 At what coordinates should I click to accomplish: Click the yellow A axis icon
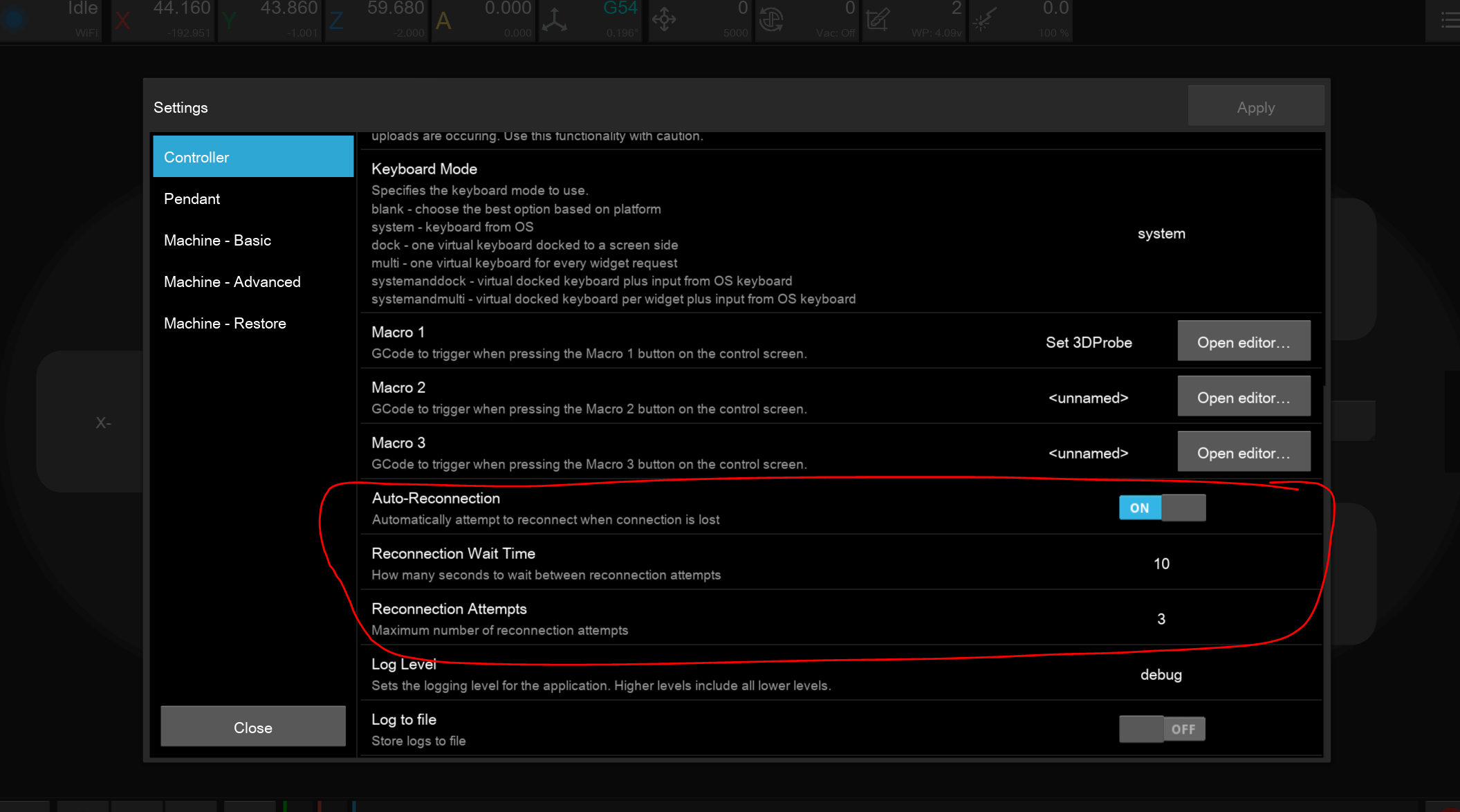click(443, 21)
